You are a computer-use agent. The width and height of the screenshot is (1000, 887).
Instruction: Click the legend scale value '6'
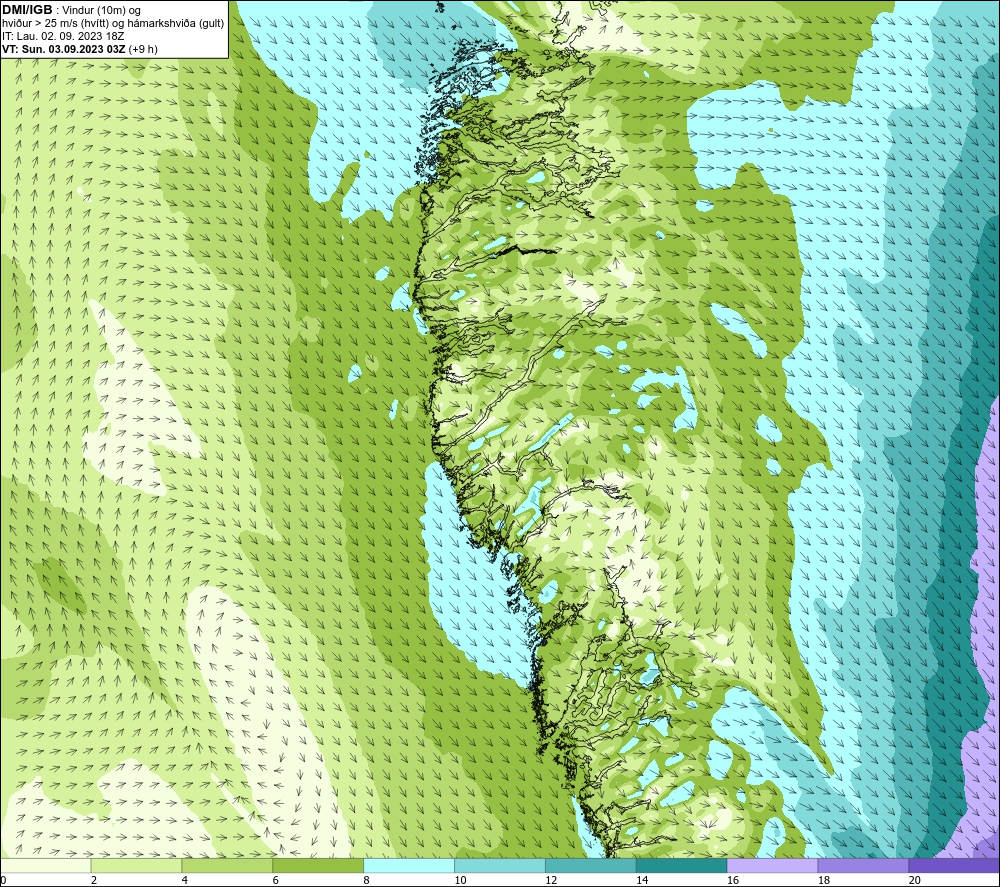click(x=276, y=881)
